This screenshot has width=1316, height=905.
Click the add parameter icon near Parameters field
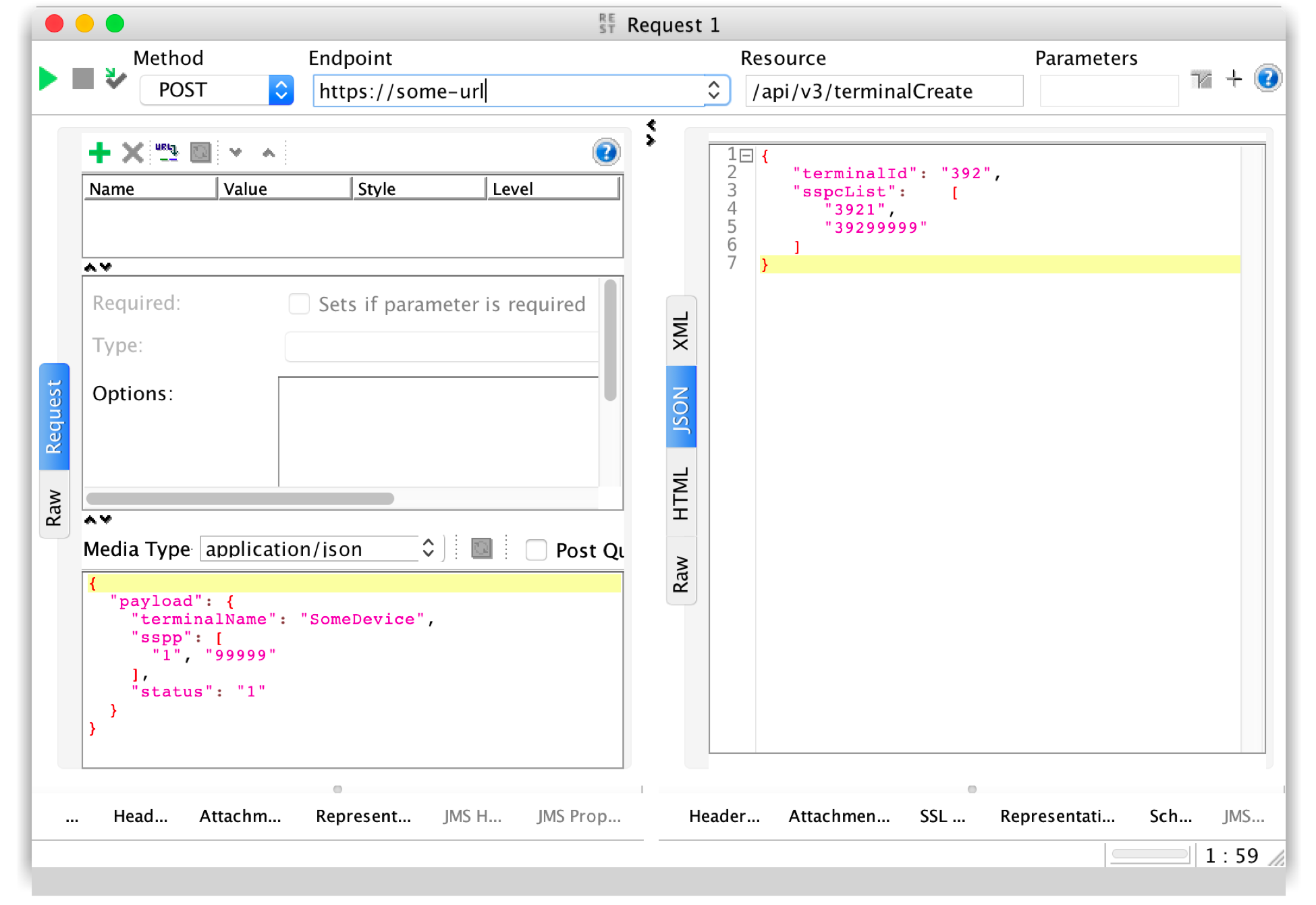click(x=1234, y=79)
